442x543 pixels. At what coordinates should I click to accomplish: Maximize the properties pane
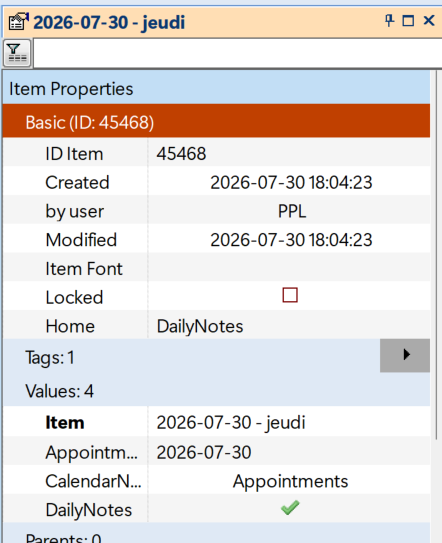[x=408, y=21]
